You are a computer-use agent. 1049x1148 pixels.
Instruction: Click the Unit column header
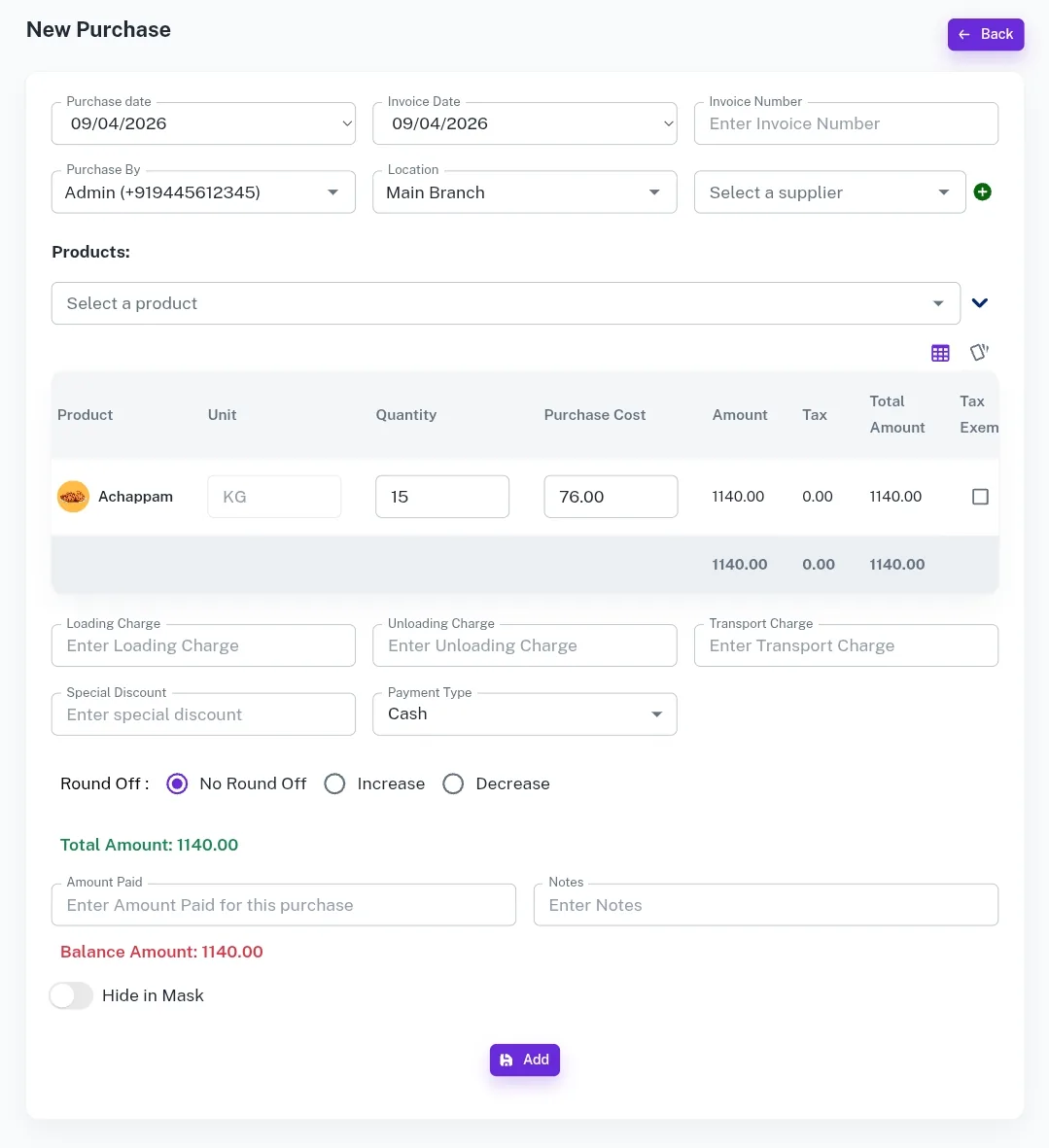pyautogui.click(x=222, y=414)
